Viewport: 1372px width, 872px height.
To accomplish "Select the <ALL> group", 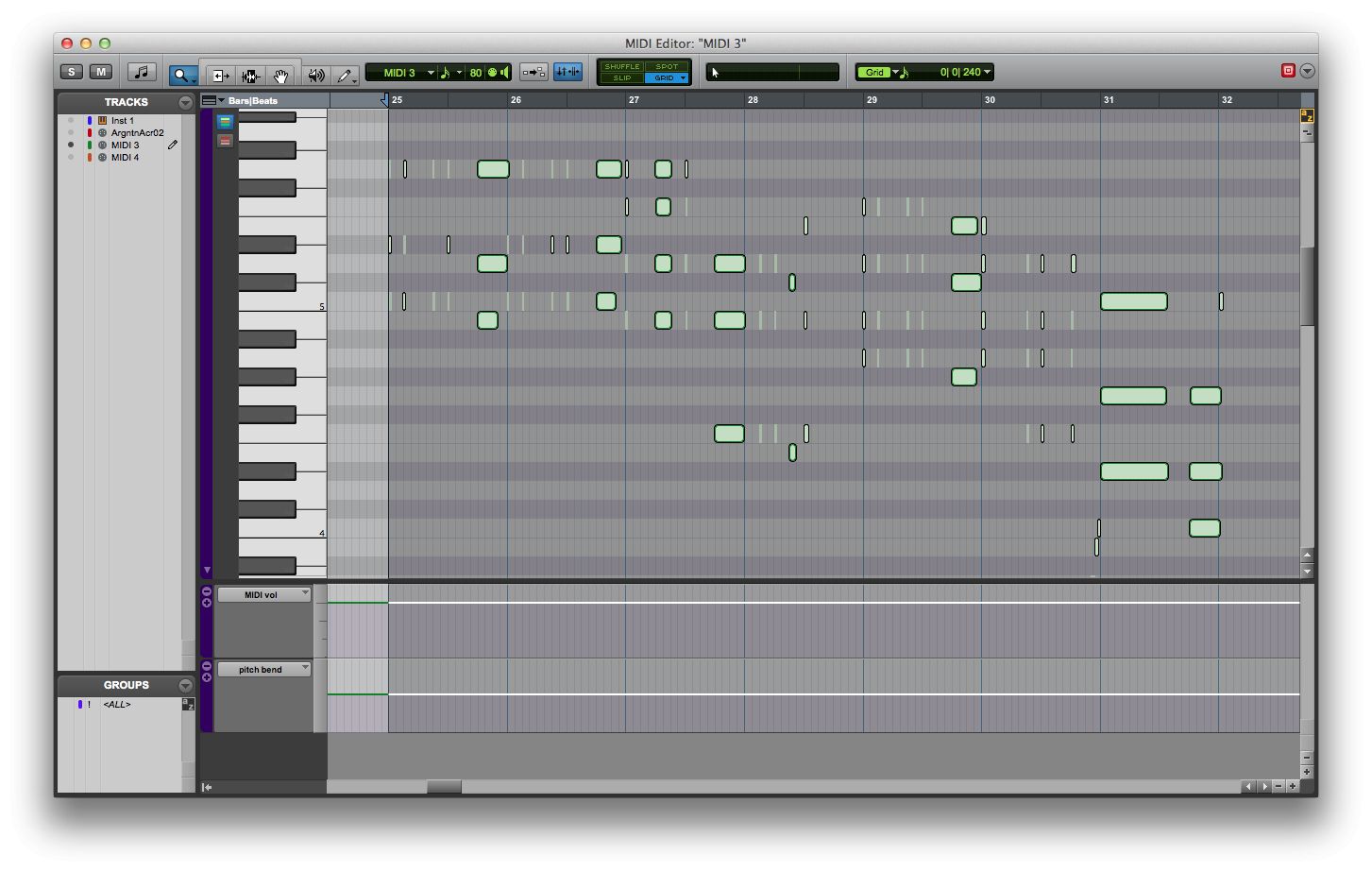I will point(116,705).
